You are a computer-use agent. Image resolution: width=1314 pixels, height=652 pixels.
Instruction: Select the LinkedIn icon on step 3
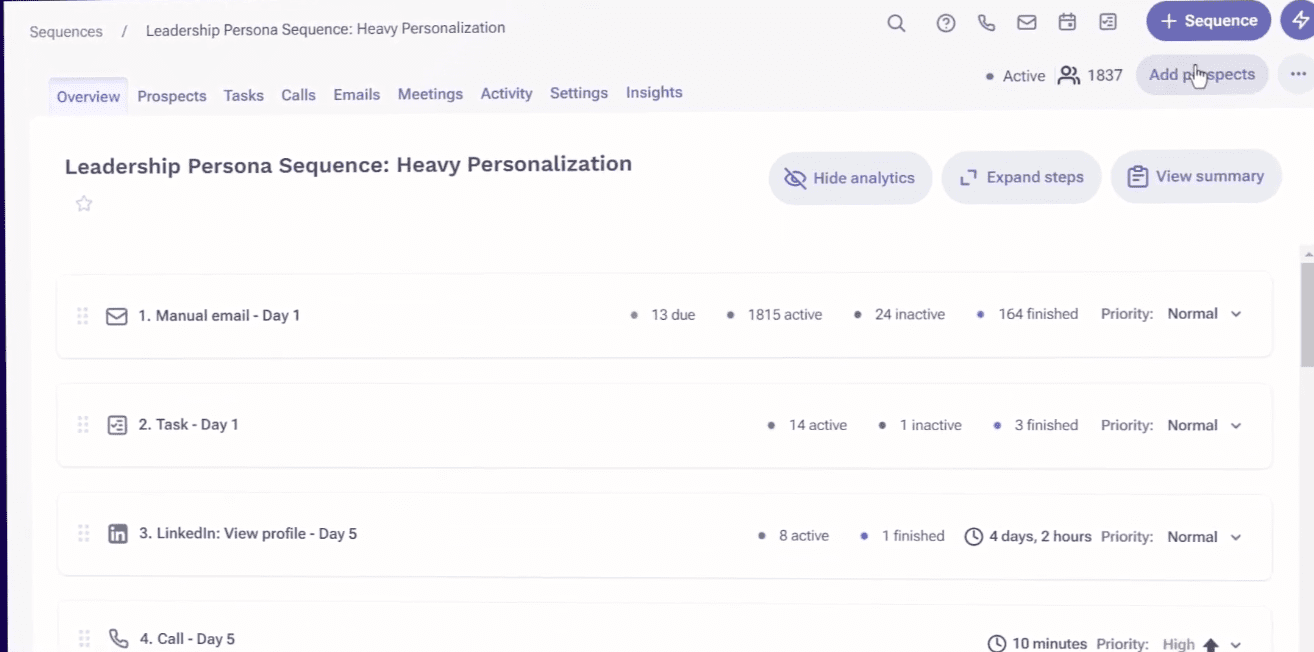117,533
